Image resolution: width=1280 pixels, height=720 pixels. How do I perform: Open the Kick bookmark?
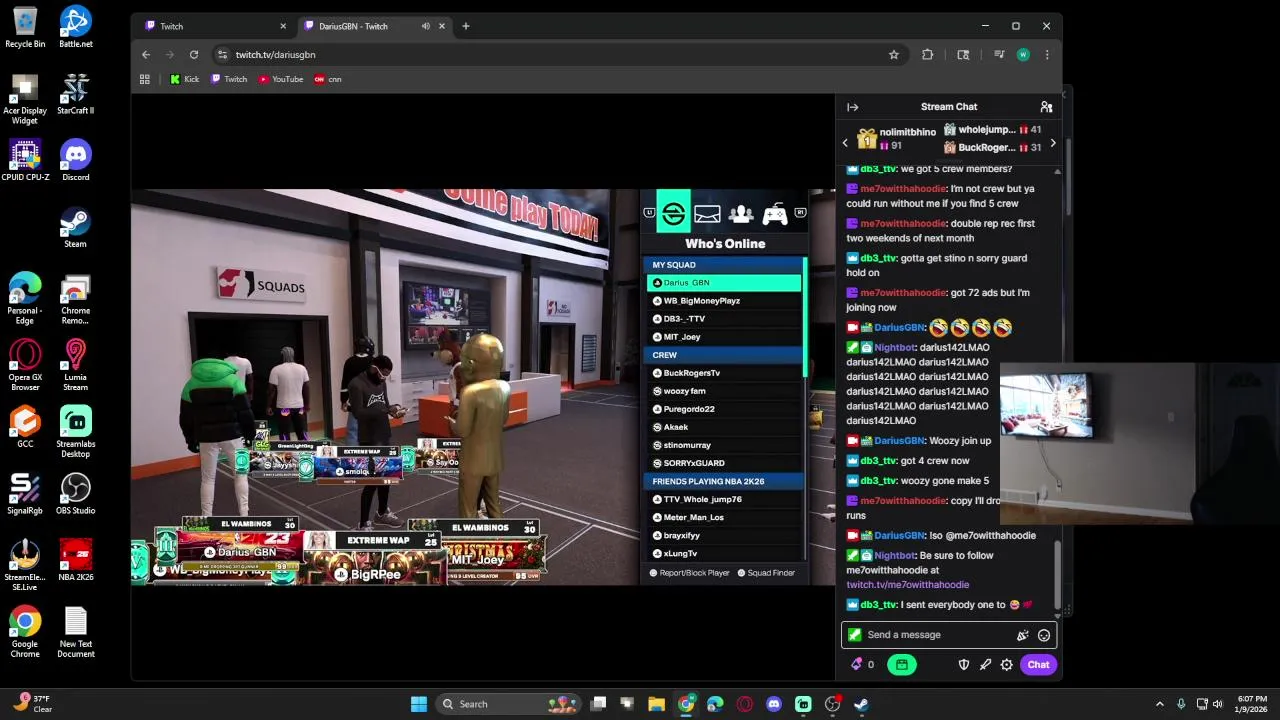pyautogui.click(x=185, y=79)
